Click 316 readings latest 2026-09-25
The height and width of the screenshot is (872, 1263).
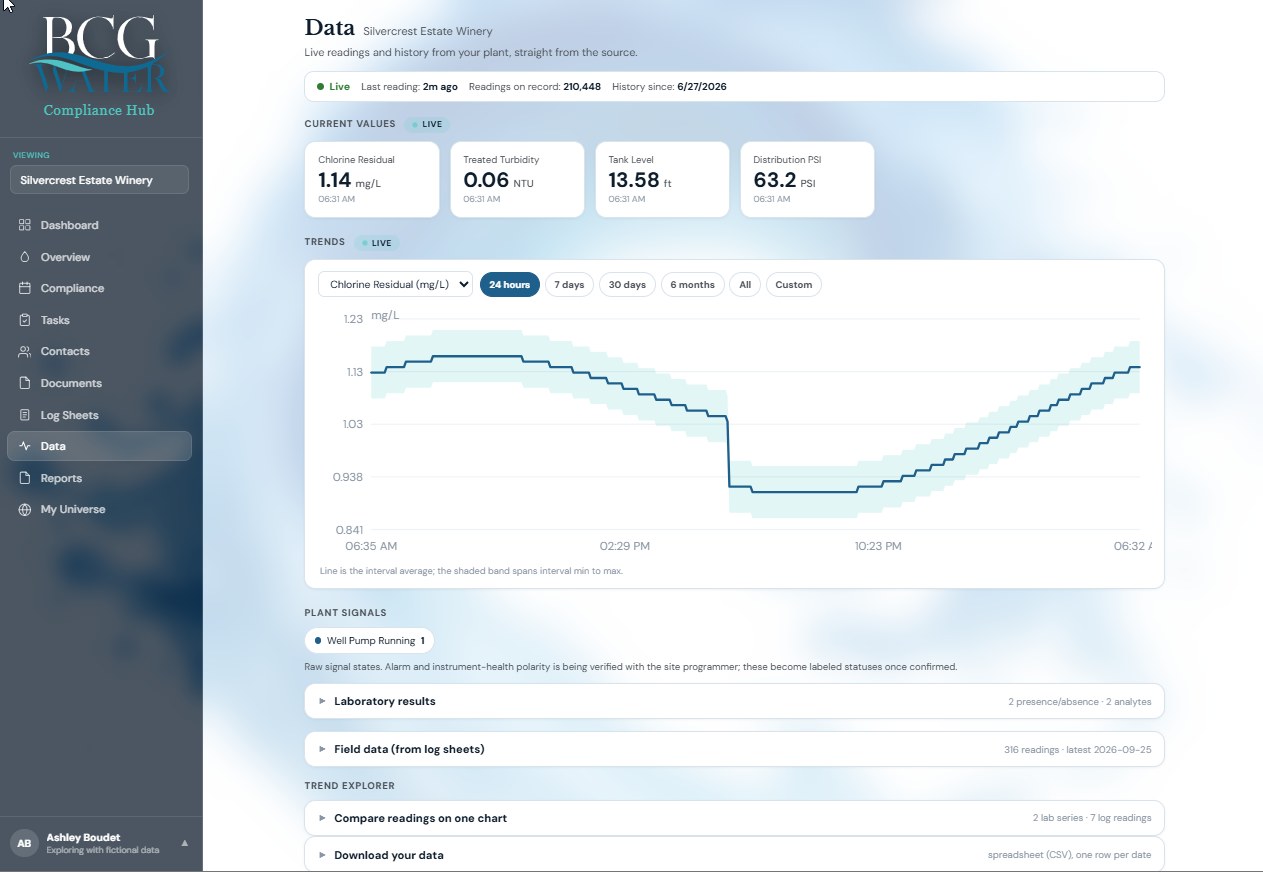[x=1077, y=749]
